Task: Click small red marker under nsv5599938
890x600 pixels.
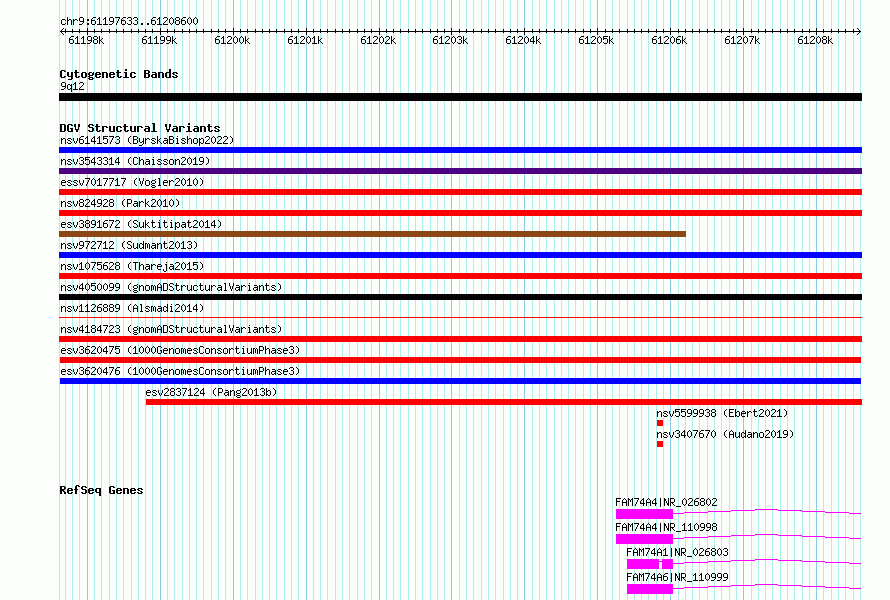Action: tap(660, 423)
